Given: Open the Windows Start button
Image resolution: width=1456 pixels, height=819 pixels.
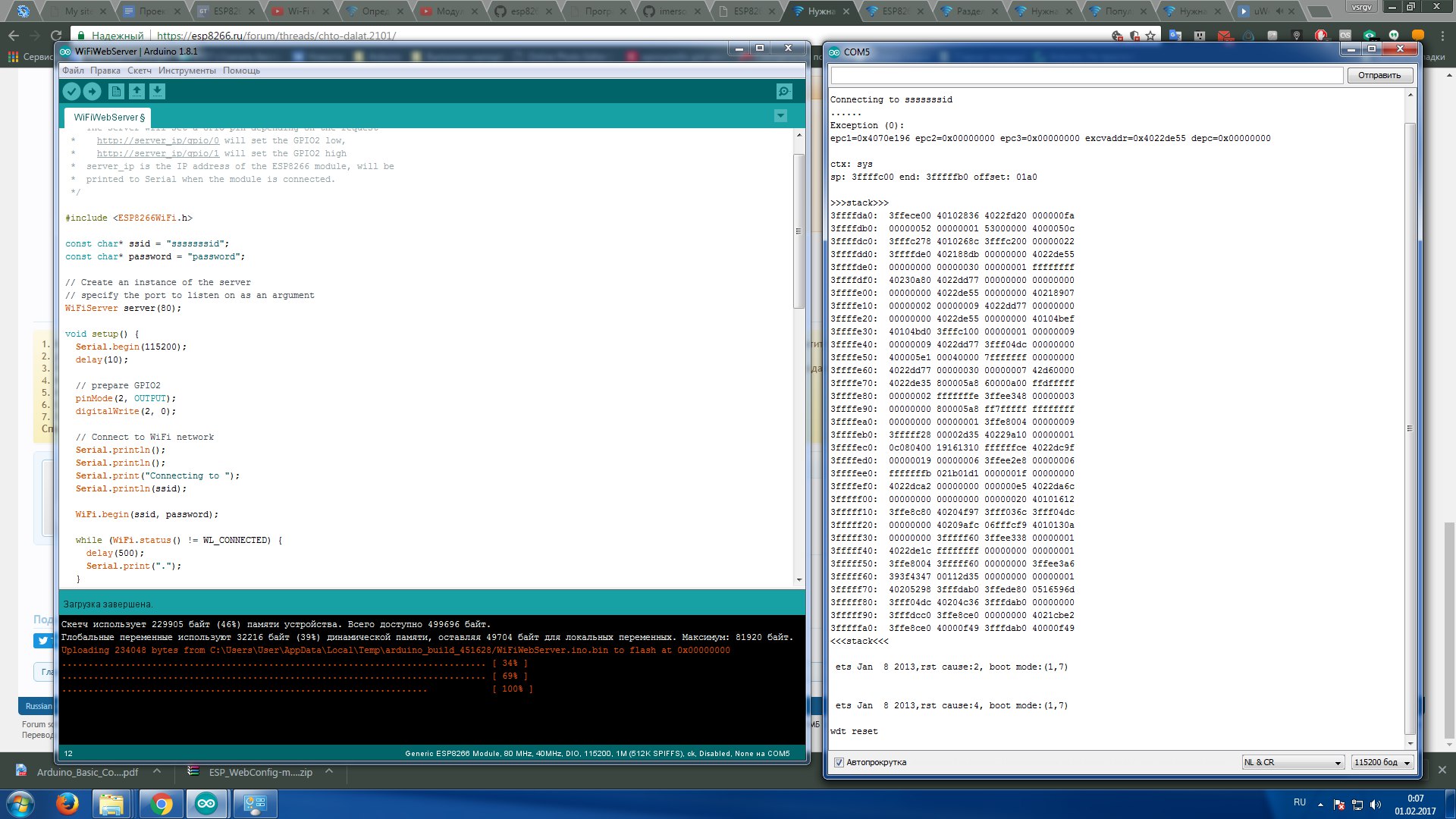Looking at the screenshot, I should click(x=20, y=804).
